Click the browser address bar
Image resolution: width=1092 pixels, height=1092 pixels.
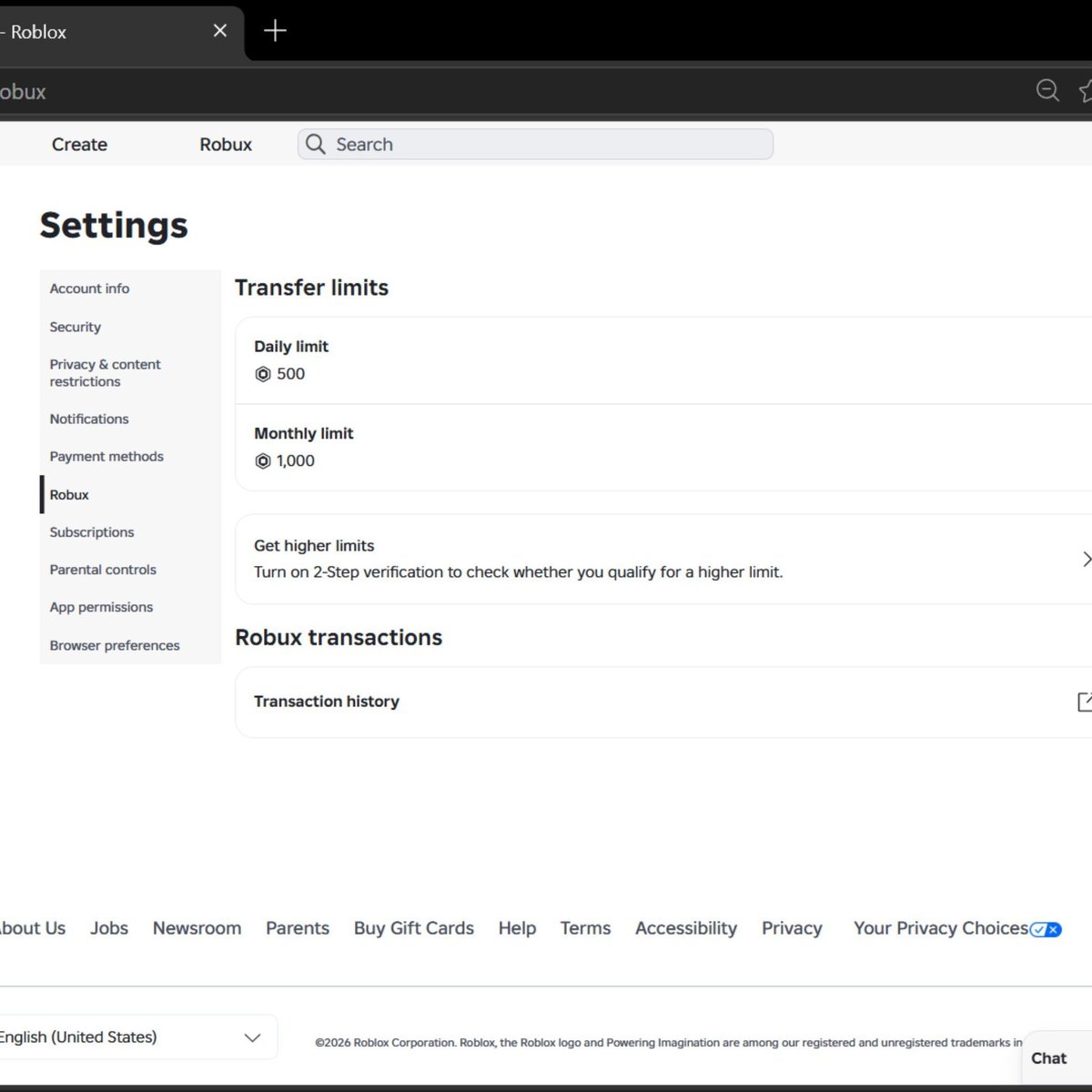click(510, 91)
